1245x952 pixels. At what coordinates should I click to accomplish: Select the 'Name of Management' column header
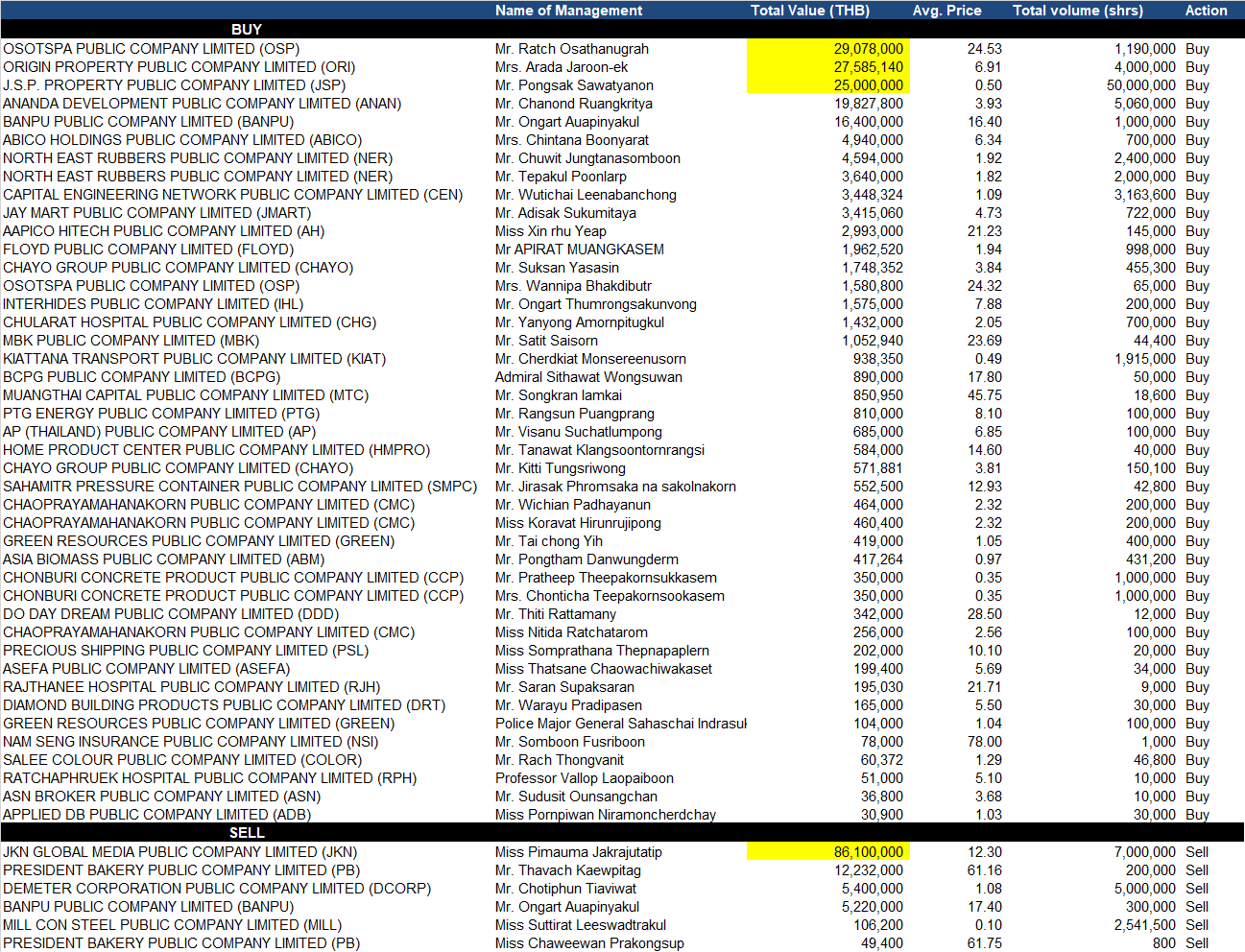(568, 11)
